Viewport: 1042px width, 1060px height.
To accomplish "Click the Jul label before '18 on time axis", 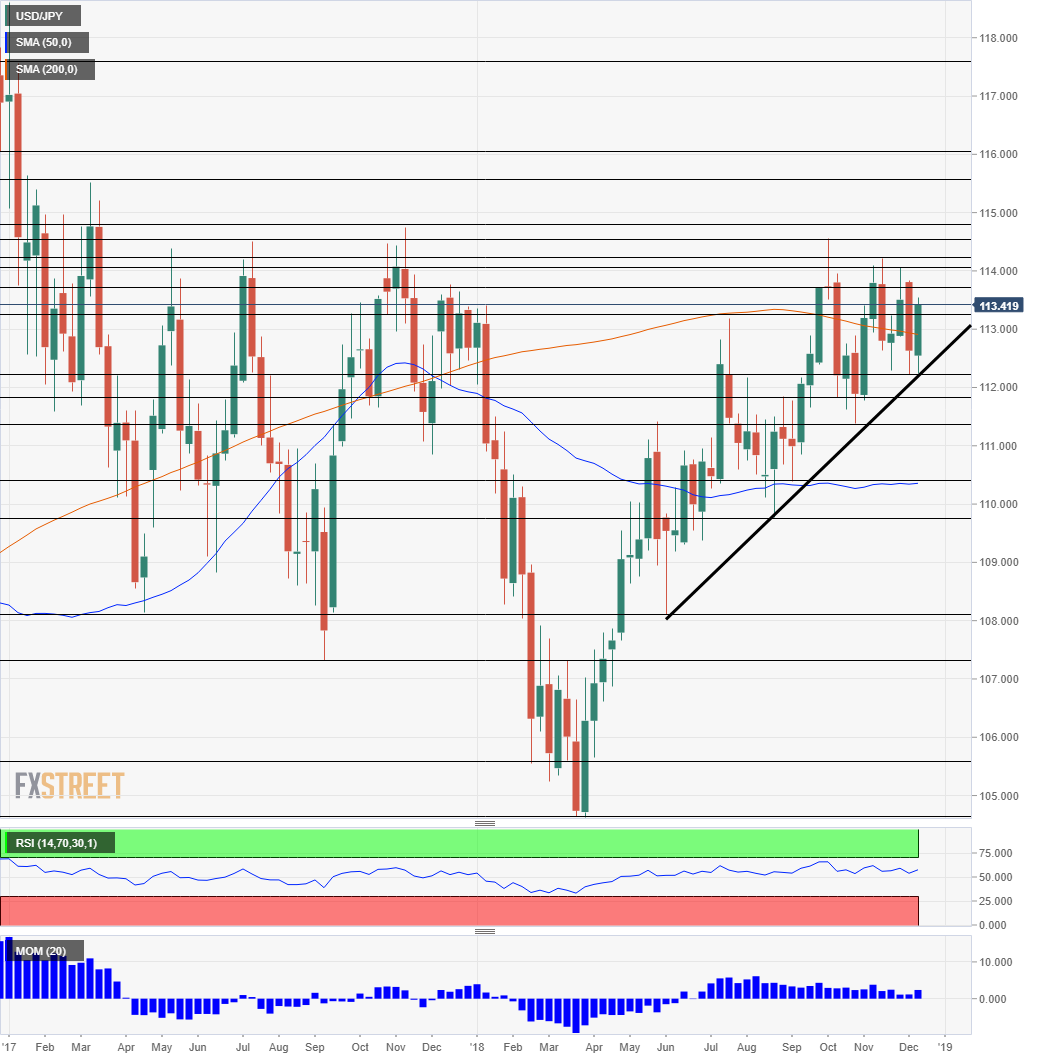I will [243, 1046].
